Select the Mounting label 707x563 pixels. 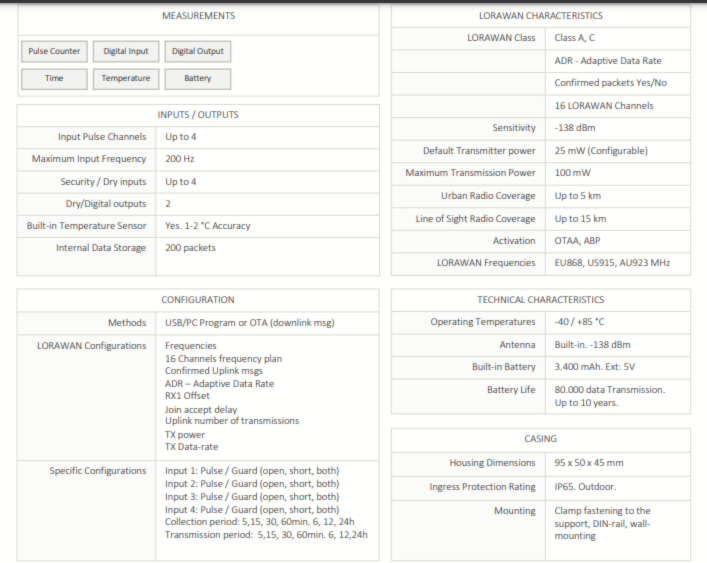click(x=514, y=511)
